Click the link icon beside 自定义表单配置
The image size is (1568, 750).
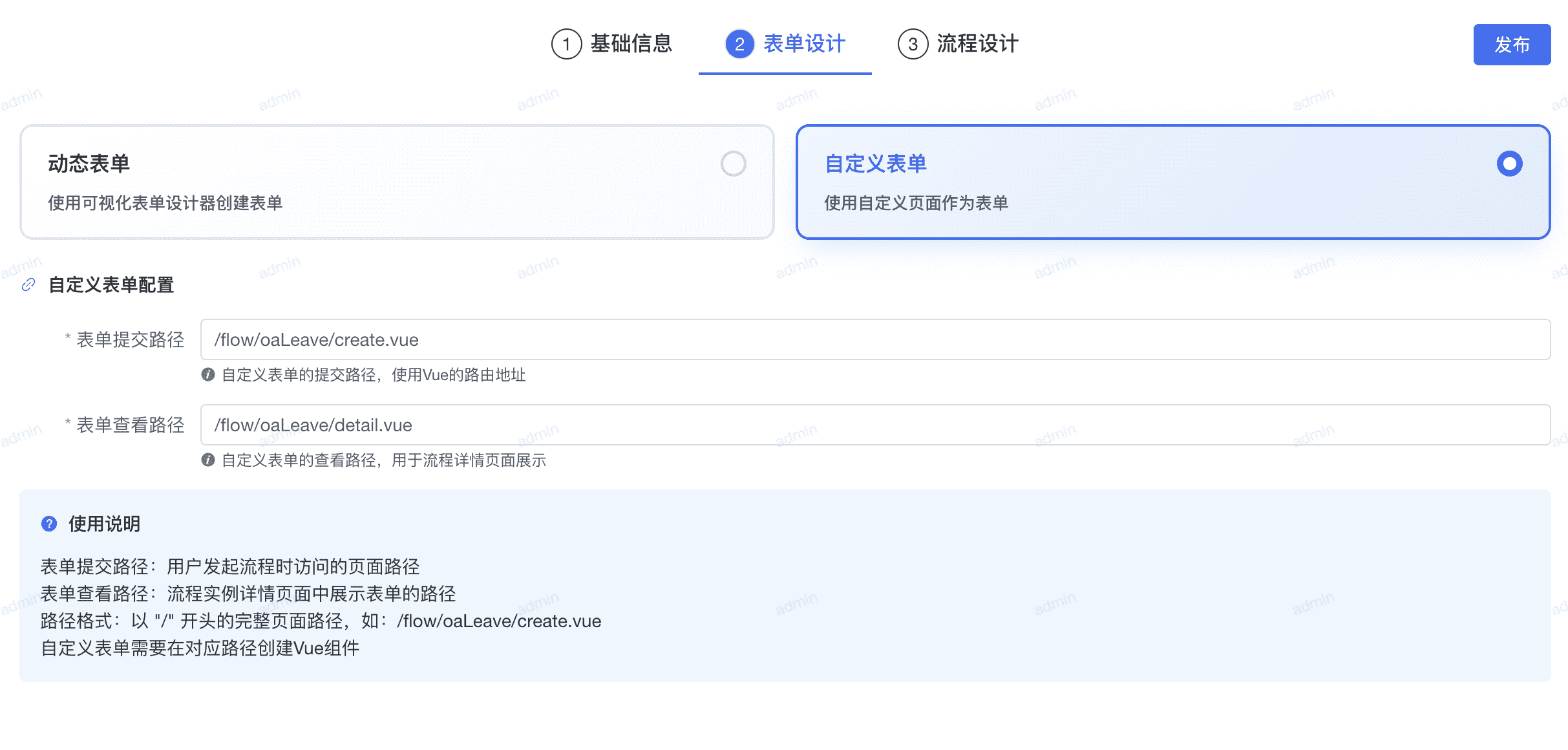[28, 285]
